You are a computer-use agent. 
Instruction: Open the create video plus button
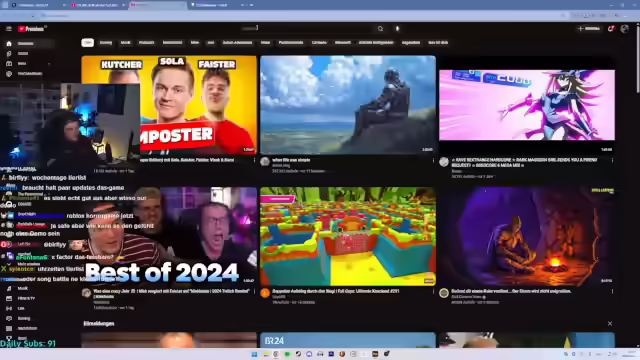pyautogui.click(x=589, y=29)
